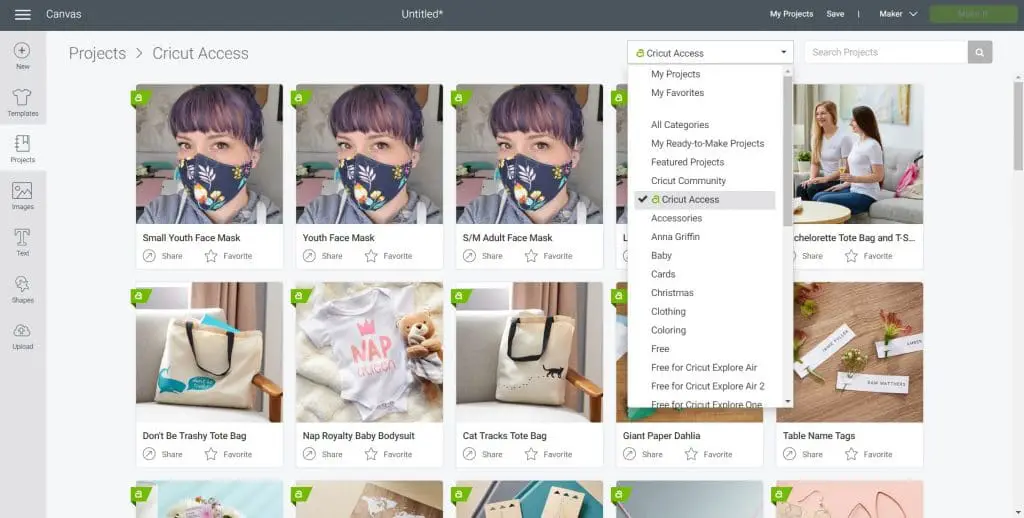Select Featured Projects option

point(687,162)
